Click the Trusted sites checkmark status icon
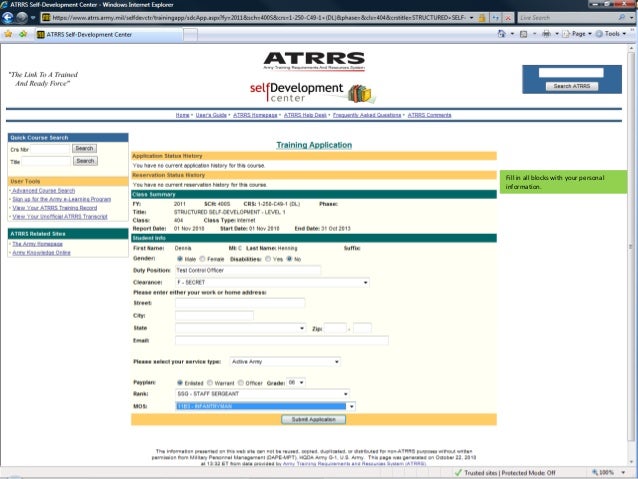 (458, 472)
